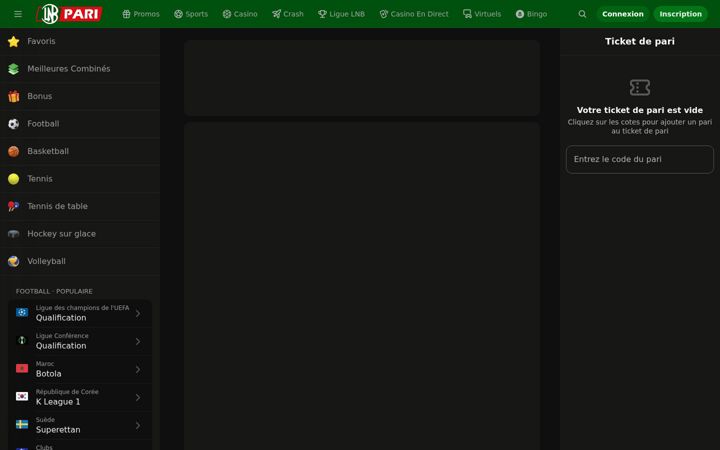Open Favoris in the sidebar

80,41
